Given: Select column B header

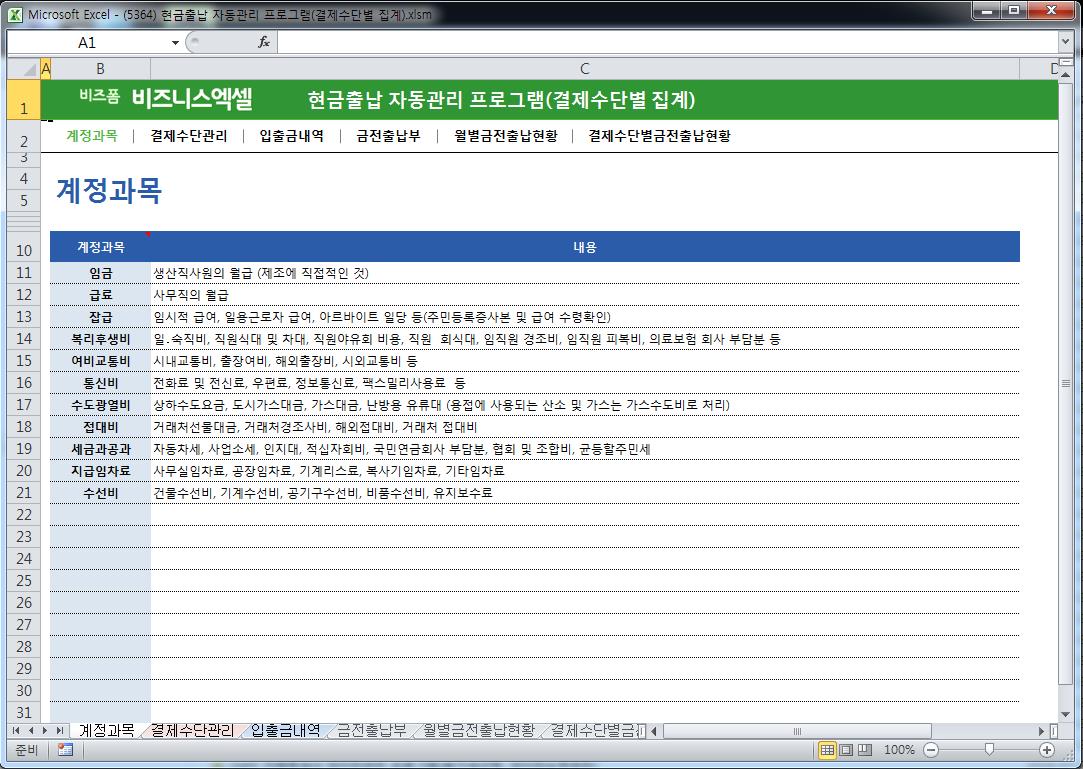Looking at the screenshot, I should 101,69.
